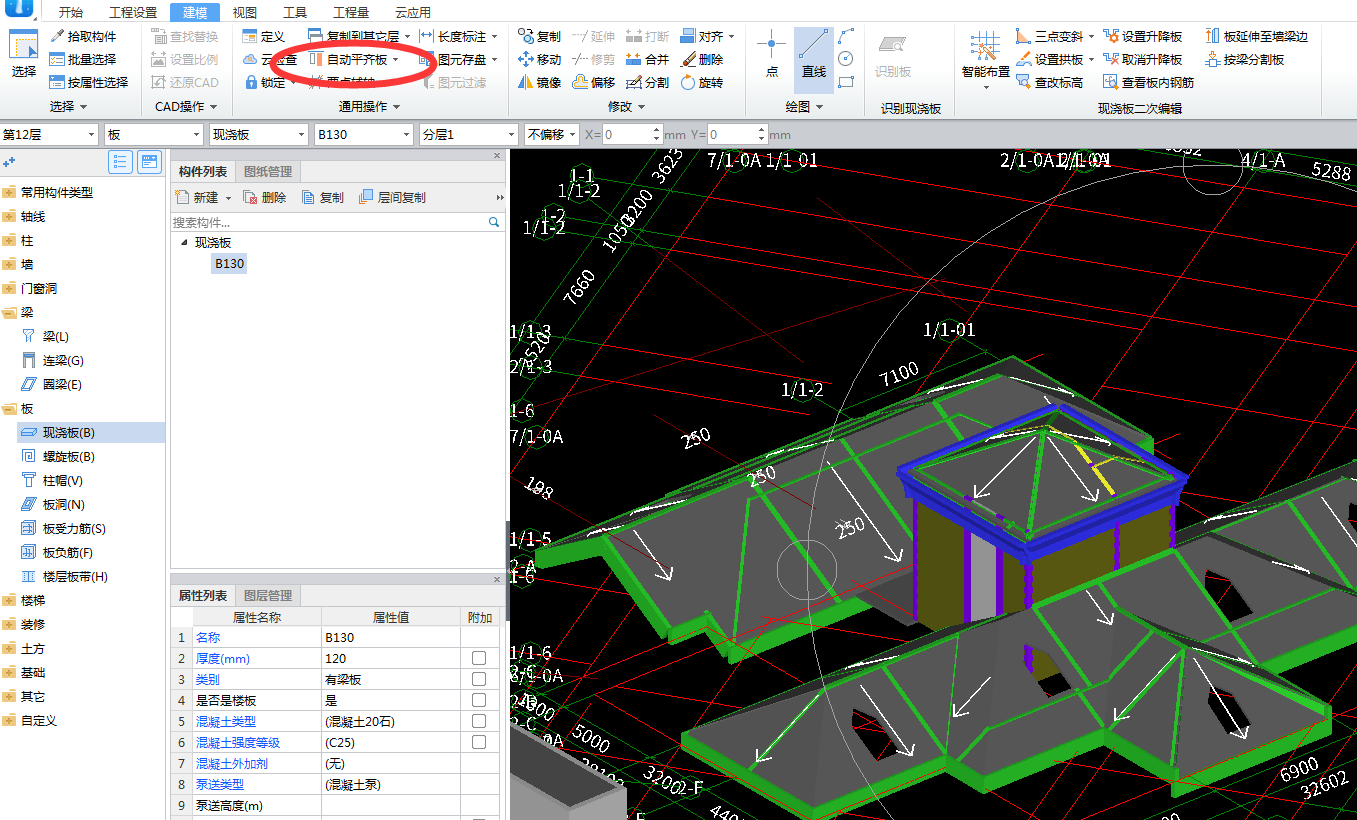This screenshot has height=820, width=1357.
Task: Open the 第12层 floor dropdown
Action: [49, 134]
